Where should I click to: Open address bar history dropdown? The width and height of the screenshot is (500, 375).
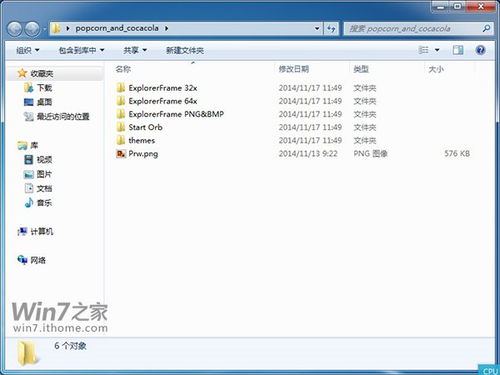coord(317,29)
